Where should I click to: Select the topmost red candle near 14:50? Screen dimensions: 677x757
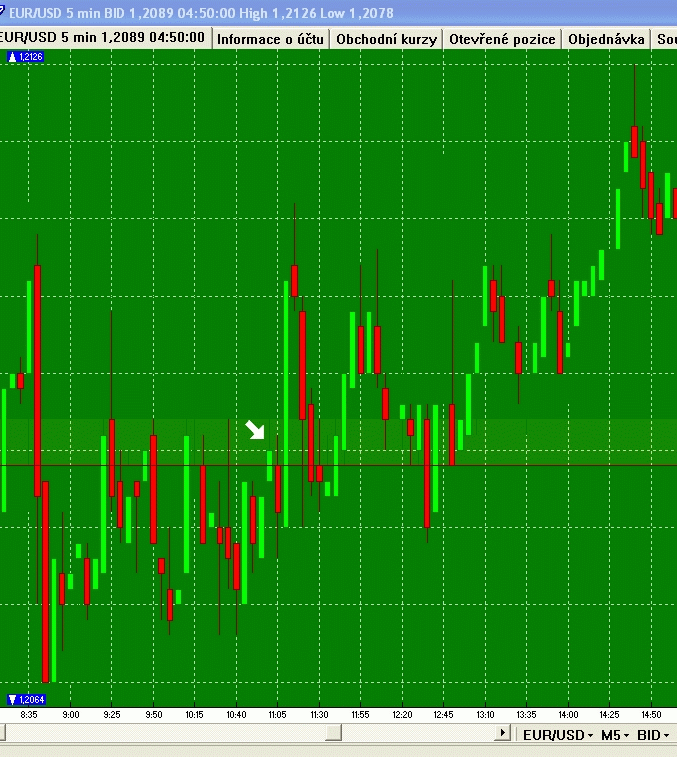[635, 142]
